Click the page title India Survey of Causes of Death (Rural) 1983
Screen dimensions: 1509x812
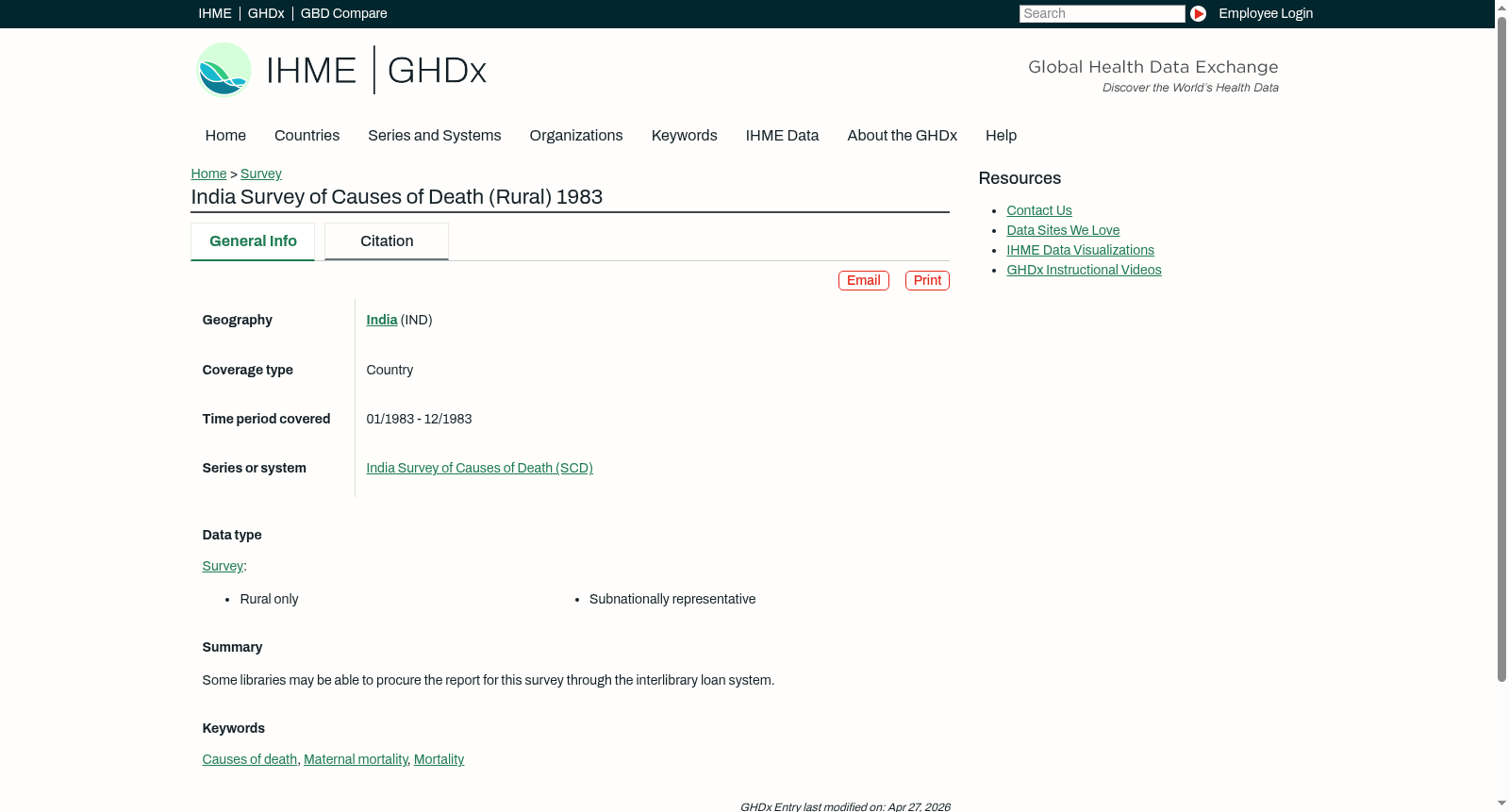pos(397,197)
